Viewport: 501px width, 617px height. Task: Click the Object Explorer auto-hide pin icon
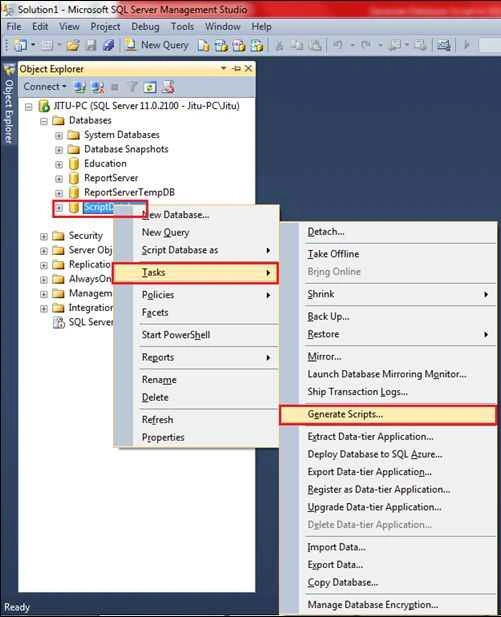[x=237, y=68]
